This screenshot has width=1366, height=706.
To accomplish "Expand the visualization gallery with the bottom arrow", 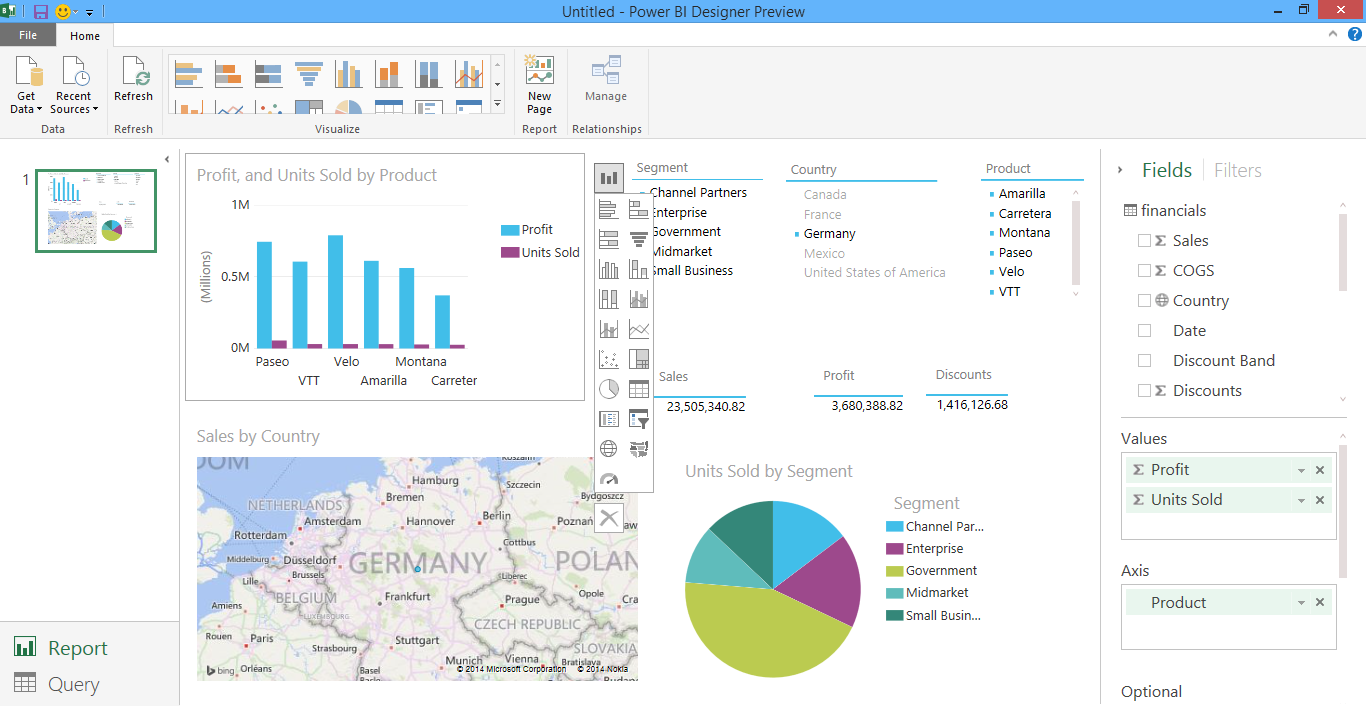I will coord(497,103).
